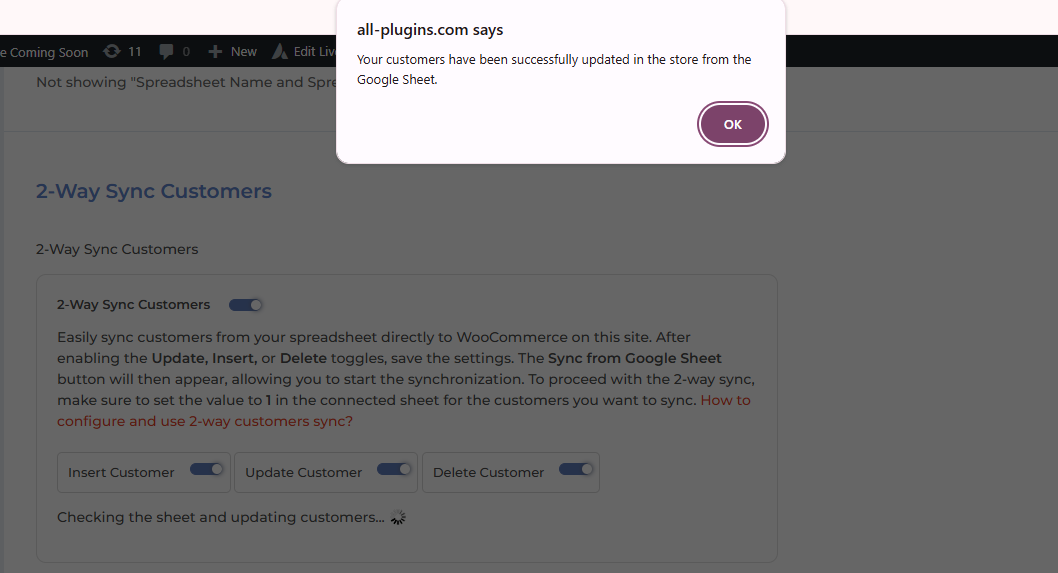Toggle the 2-Way Sync Customers switch
This screenshot has width=1058, height=573.
[246, 305]
